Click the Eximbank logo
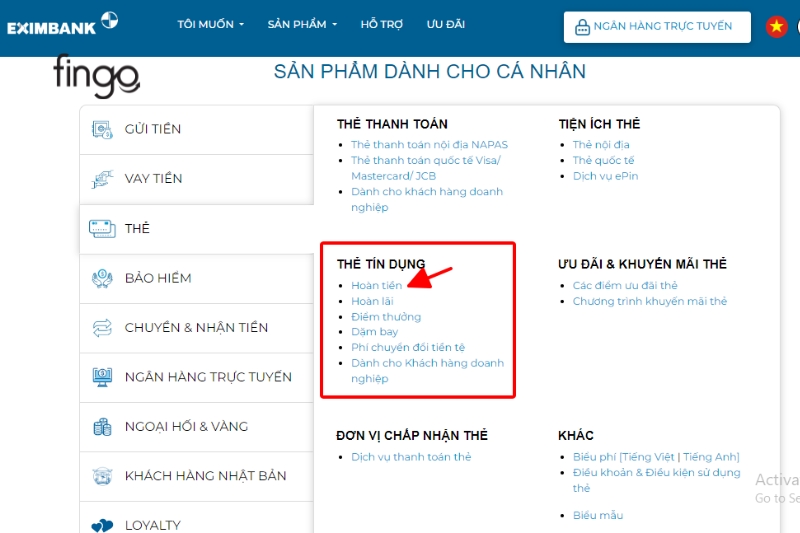Viewport: 800px width, 533px height. coord(62,23)
